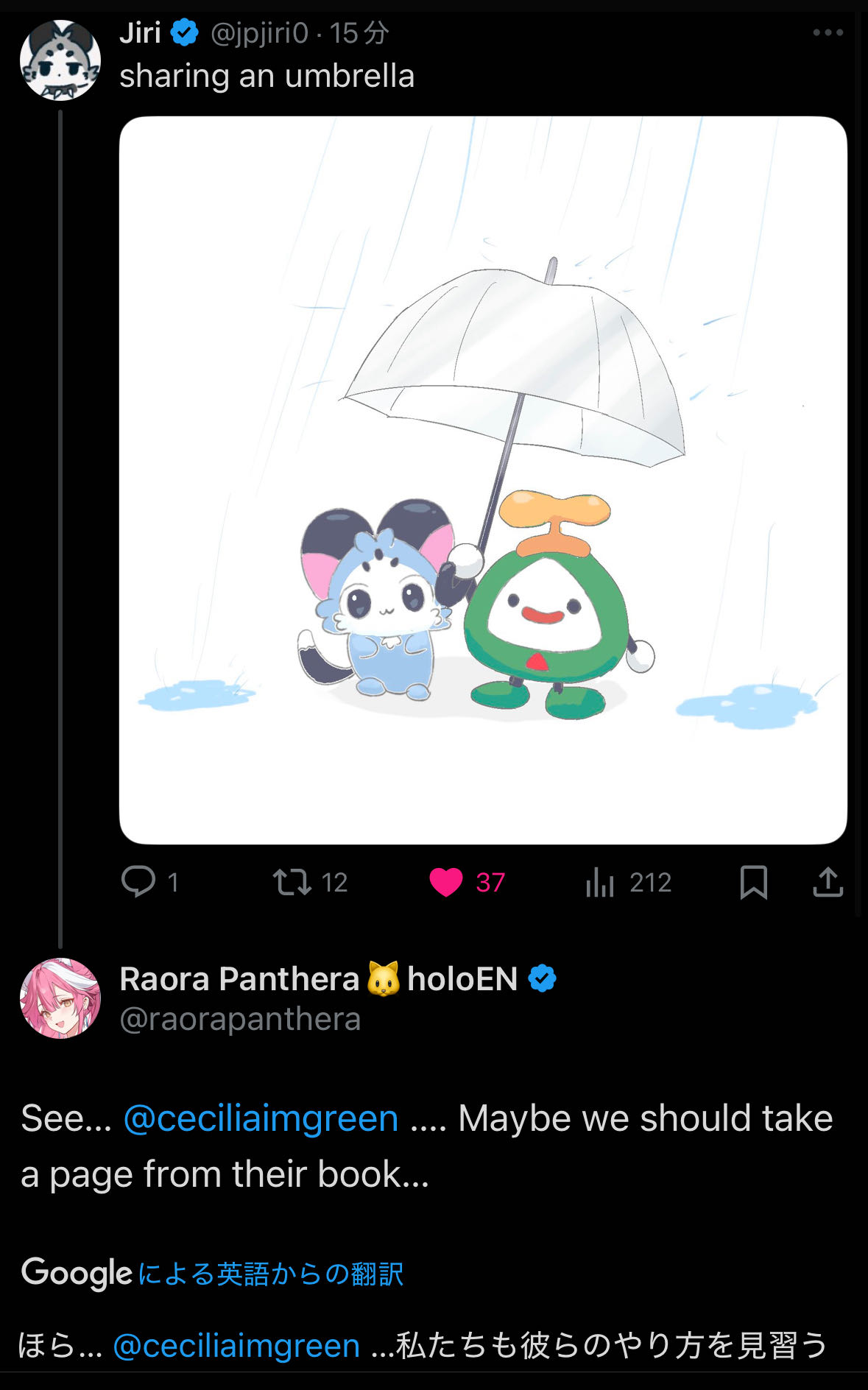Click Raora Panthera holoEN display name
The image size is (868, 1390).
click(318, 979)
